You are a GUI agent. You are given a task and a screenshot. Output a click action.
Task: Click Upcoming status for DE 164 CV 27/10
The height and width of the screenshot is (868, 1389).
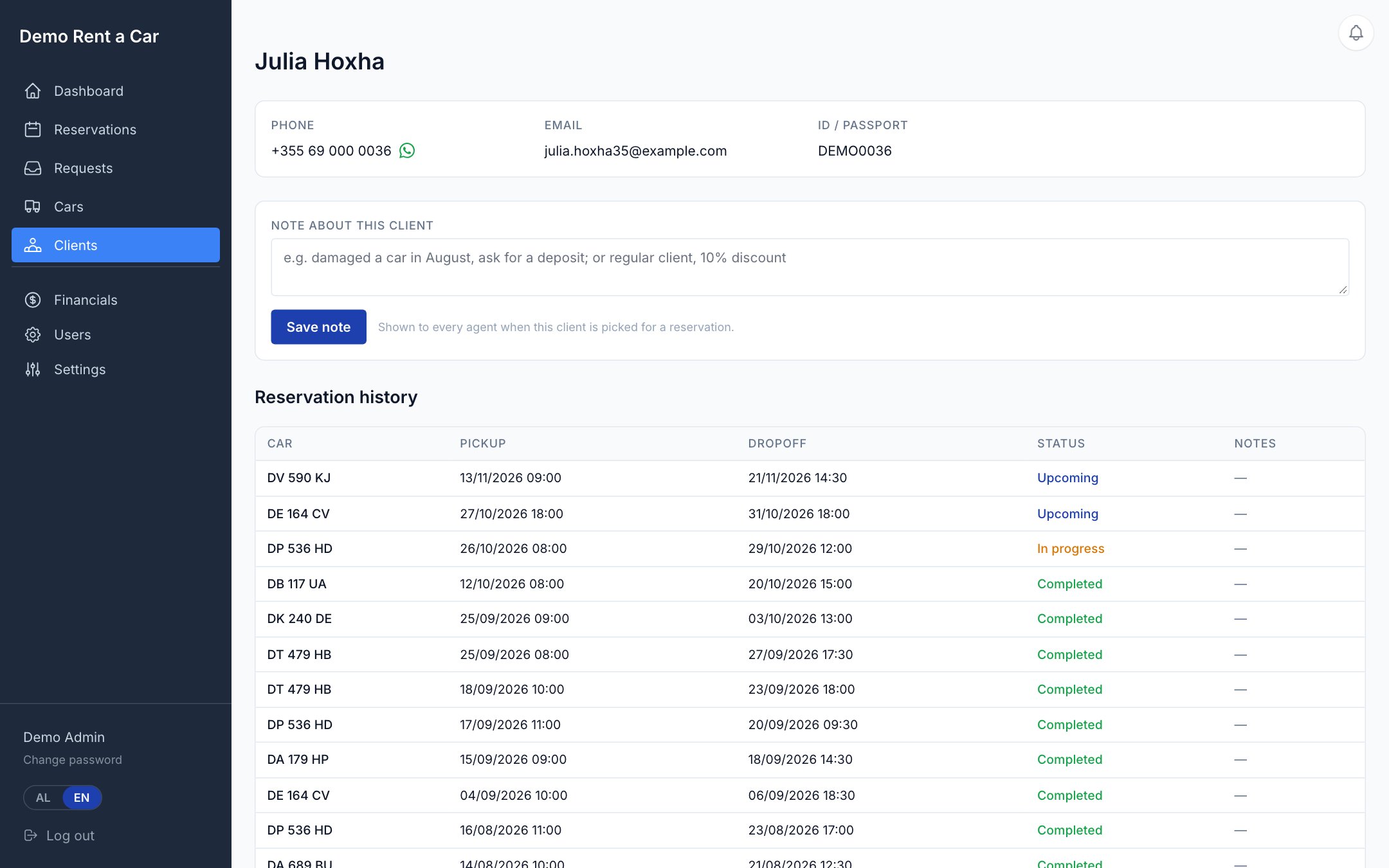coord(1067,513)
